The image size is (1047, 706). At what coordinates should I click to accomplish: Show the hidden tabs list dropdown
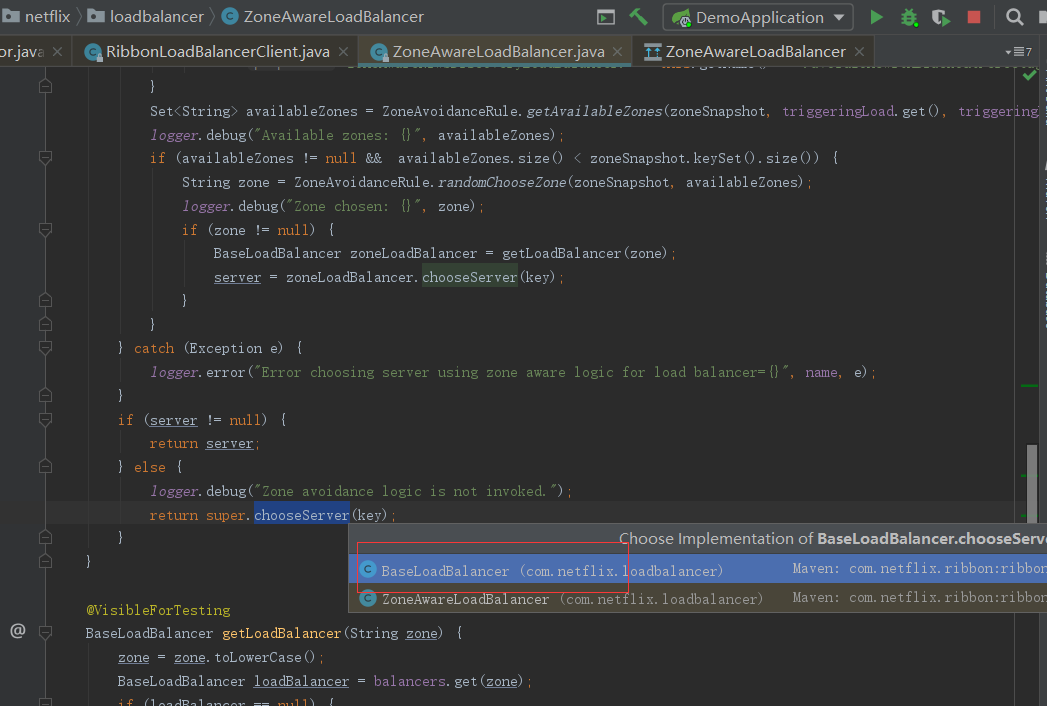1018,52
